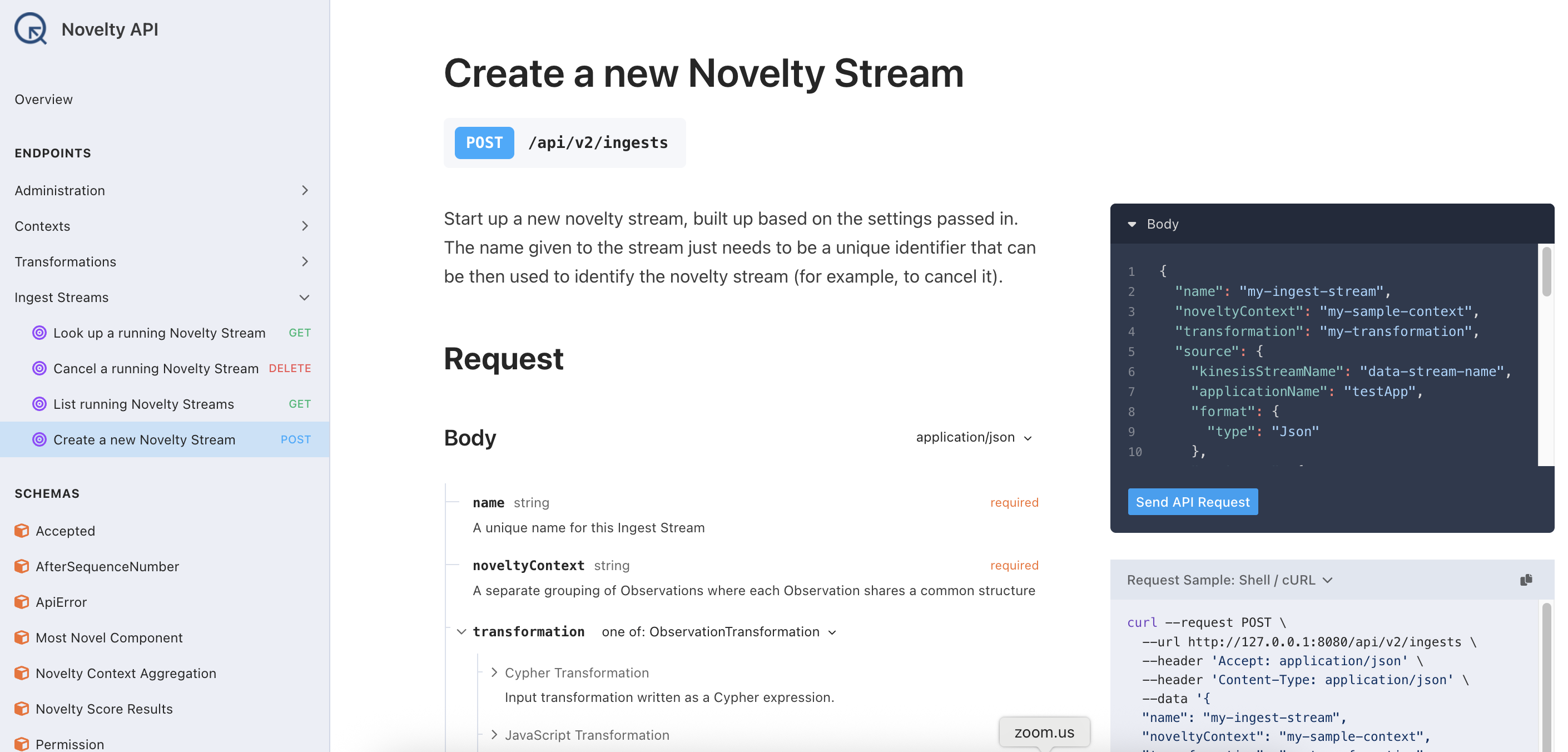Click the Send API Request button
The image size is (1568, 752).
click(1192, 502)
